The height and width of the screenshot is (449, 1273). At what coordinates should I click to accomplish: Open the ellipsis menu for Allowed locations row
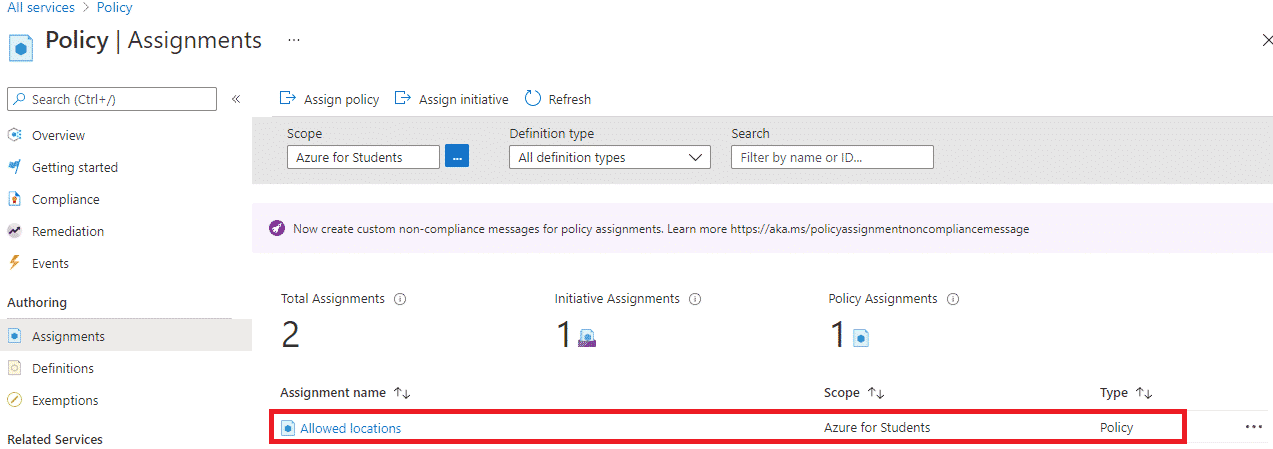1254,427
